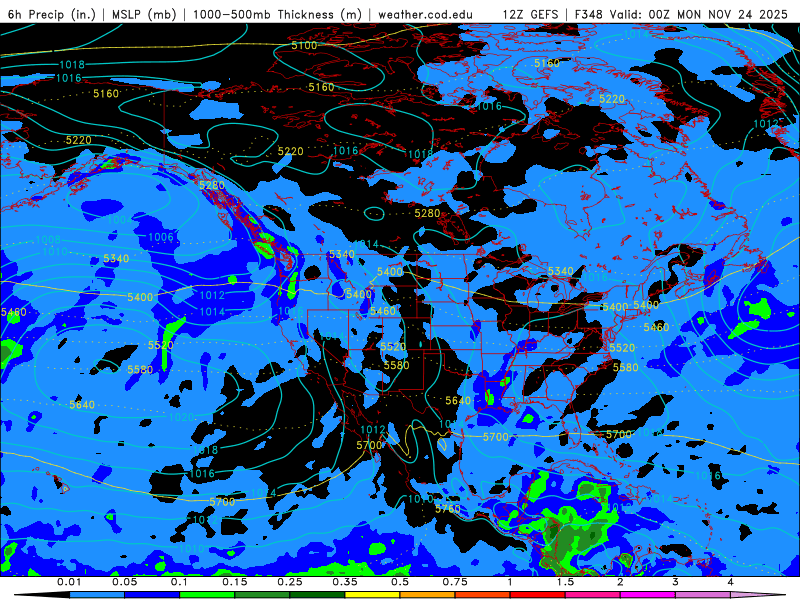
Task: Click the "5760" thickness contour label
Action: [x=448, y=509]
